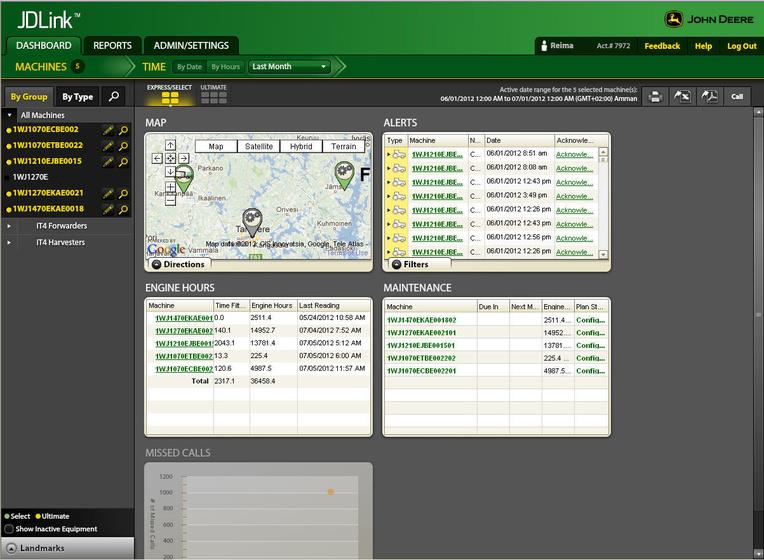764x560 pixels.
Task: Collapse the All Machines group
Action: [9, 115]
